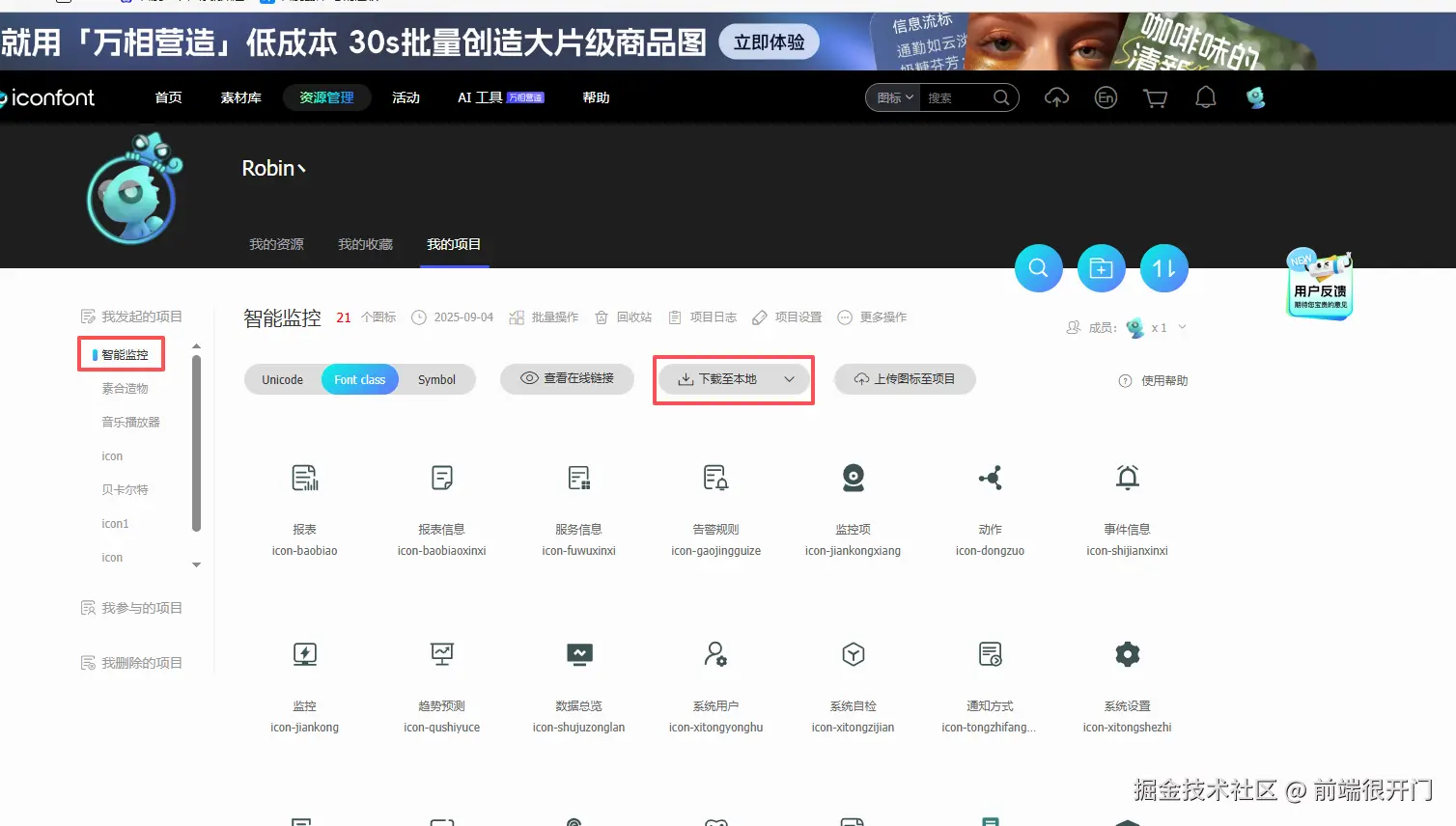Expand 我参与的项目 section

pyautogui.click(x=131, y=608)
